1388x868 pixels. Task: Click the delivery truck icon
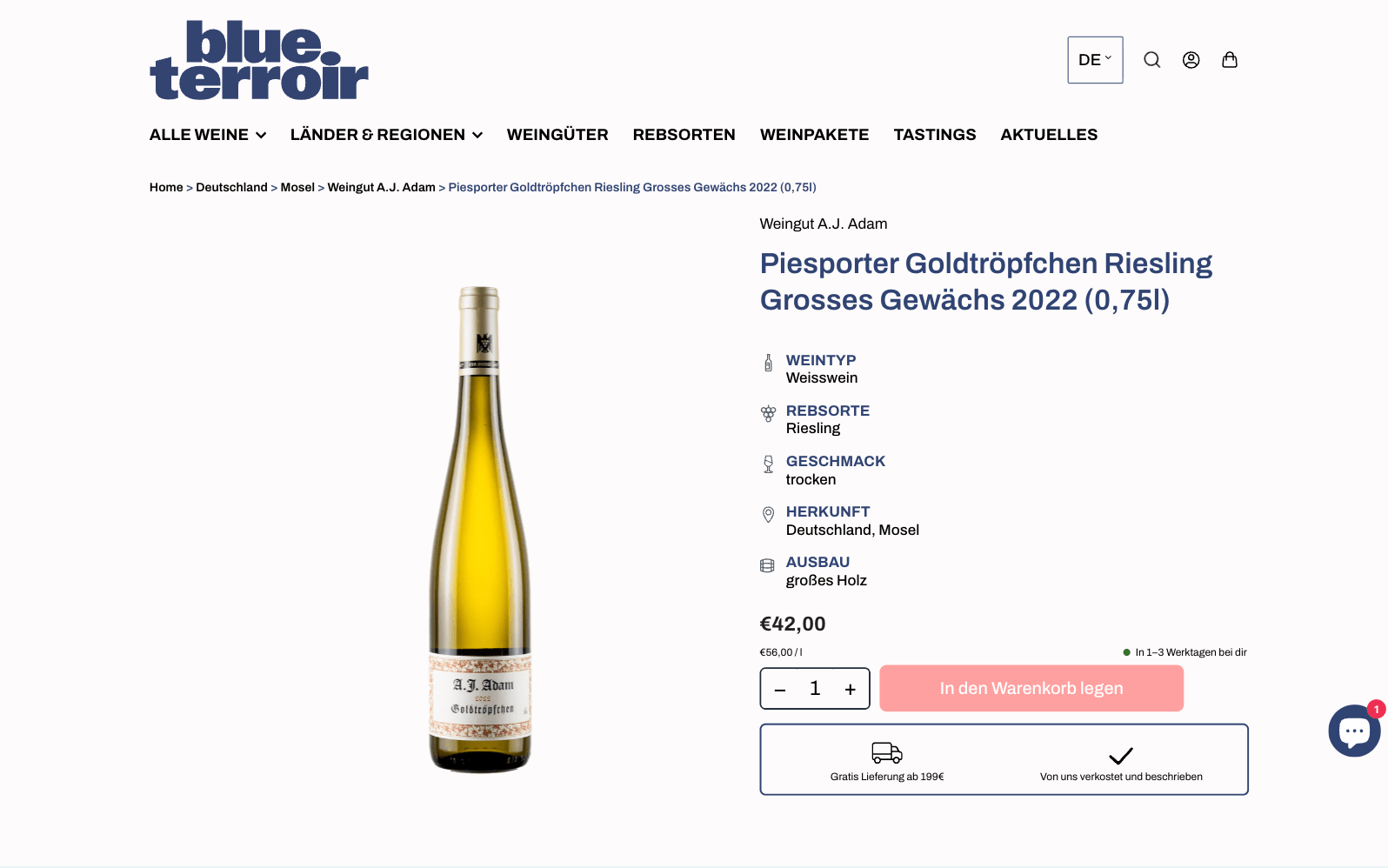[887, 752]
